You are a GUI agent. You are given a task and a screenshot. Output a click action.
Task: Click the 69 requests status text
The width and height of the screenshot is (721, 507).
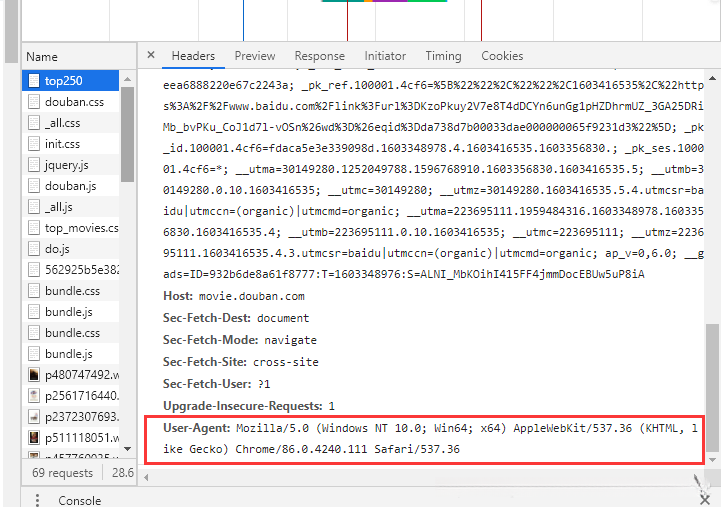point(63,473)
